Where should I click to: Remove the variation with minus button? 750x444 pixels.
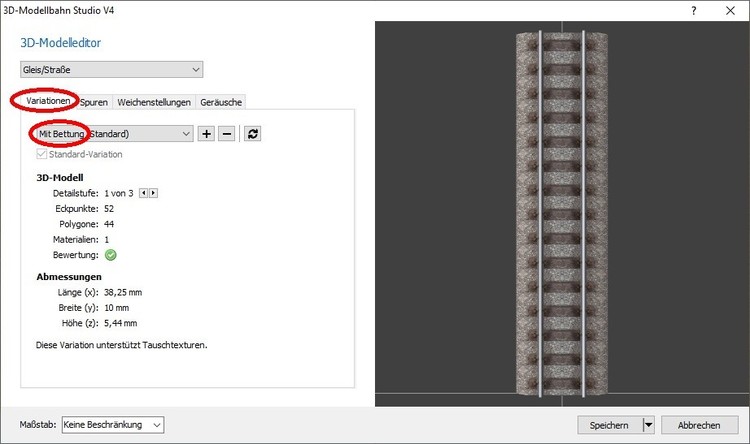coord(227,134)
